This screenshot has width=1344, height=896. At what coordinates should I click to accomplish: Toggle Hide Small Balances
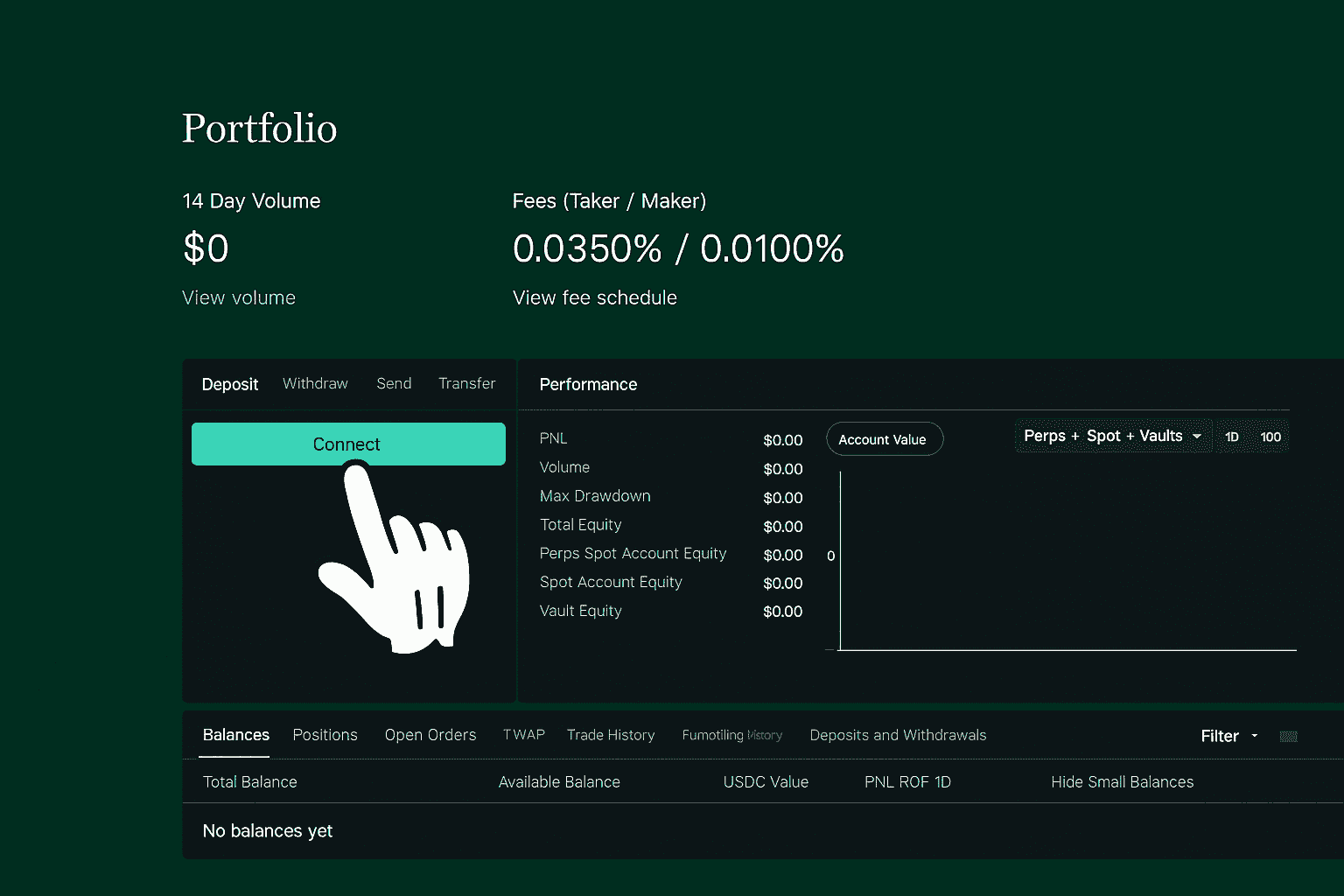click(1123, 781)
